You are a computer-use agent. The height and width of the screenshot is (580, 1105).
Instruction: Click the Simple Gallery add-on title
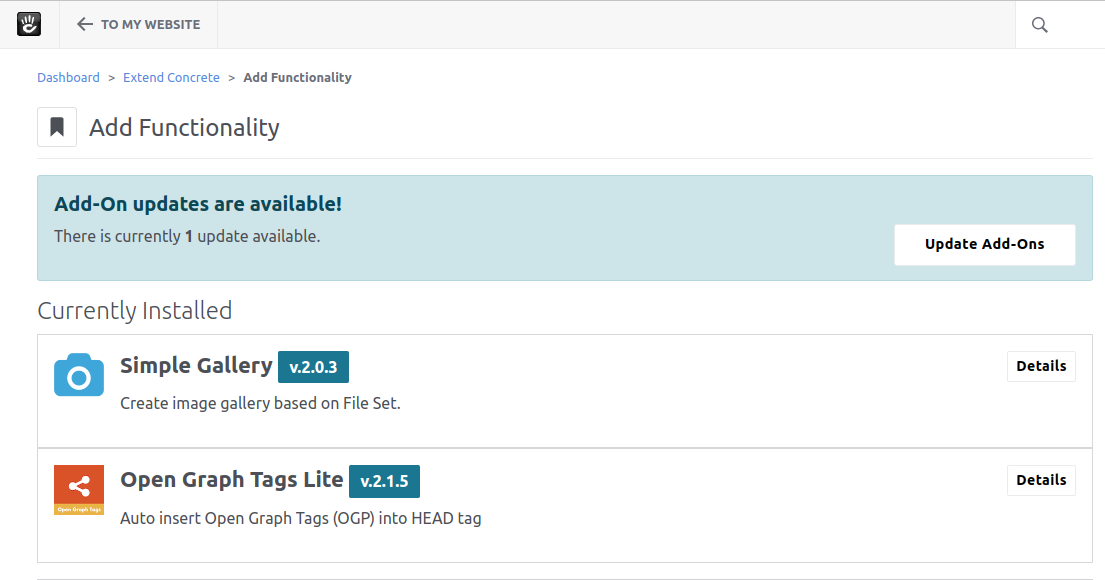coord(196,366)
